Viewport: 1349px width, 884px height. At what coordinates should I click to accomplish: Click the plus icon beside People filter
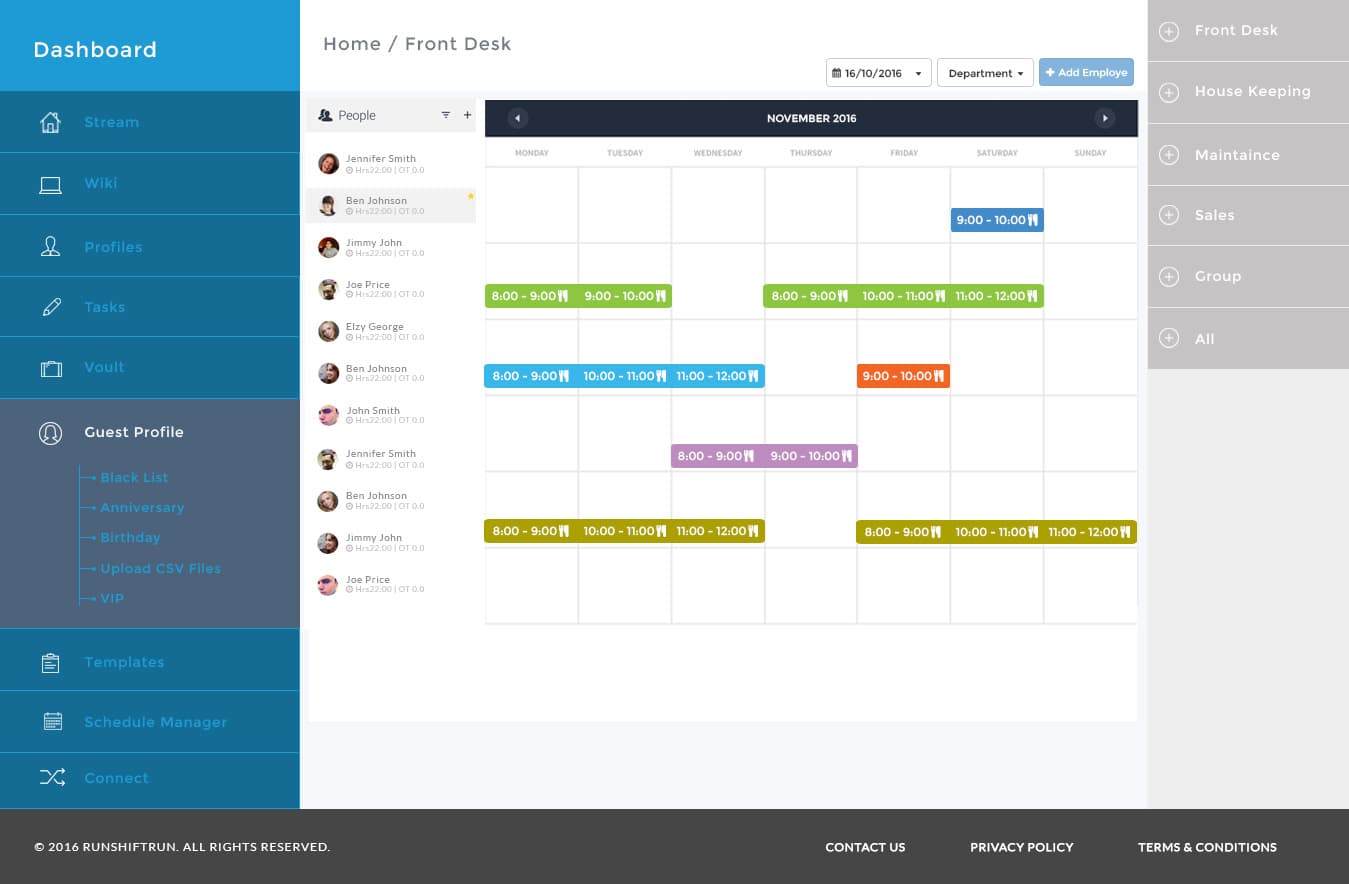click(467, 116)
